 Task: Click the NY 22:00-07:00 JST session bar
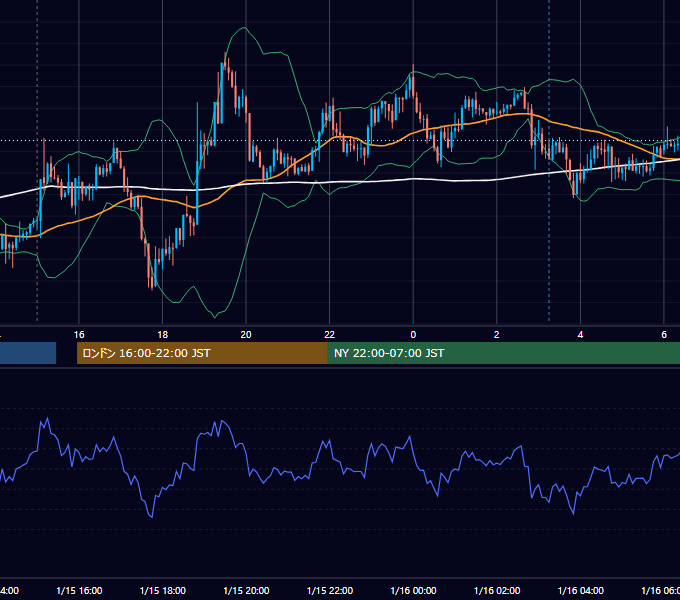pyautogui.click(x=503, y=353)
